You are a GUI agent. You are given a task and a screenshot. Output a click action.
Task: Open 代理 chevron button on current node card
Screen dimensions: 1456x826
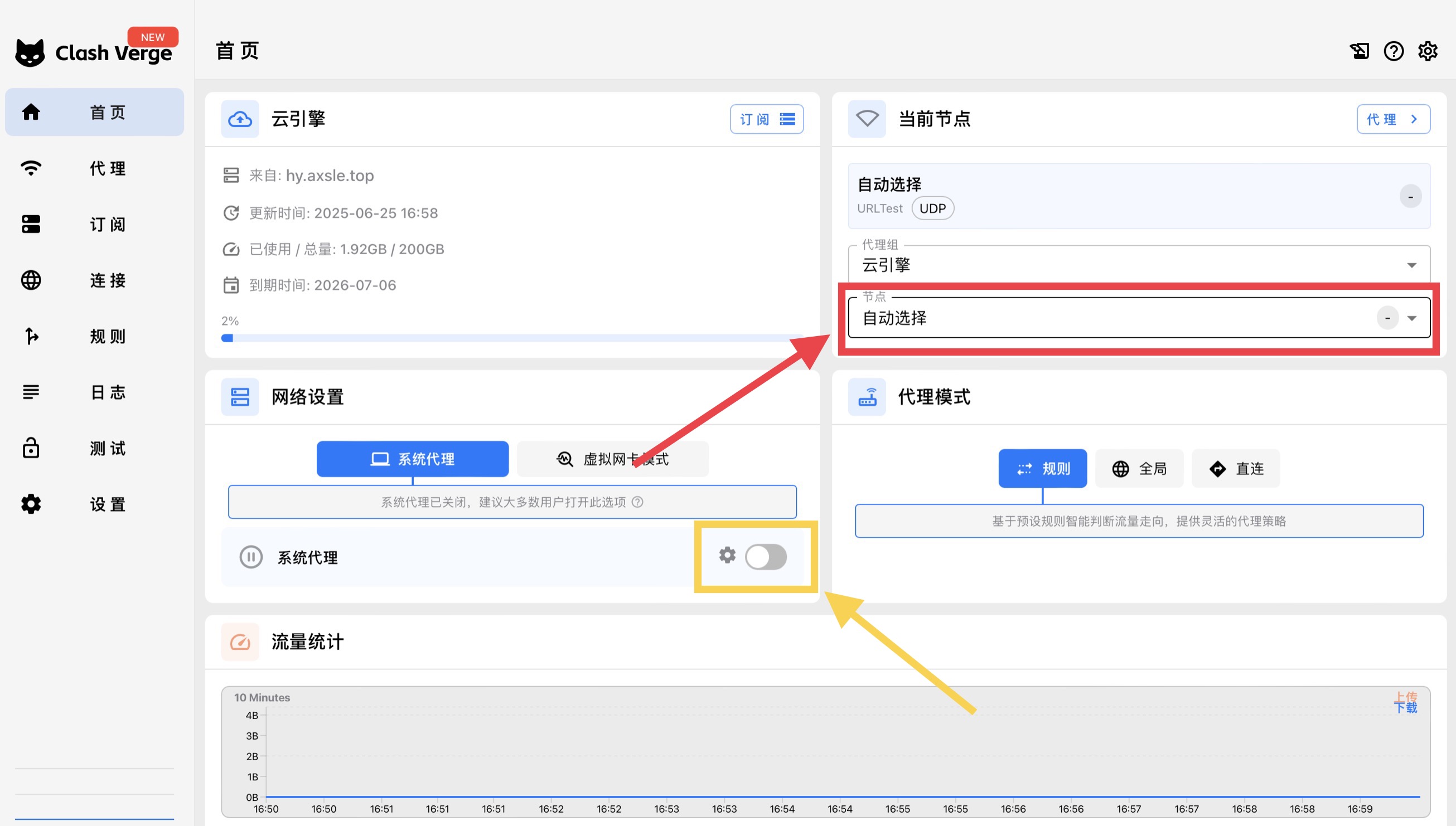pos(1393,119)
